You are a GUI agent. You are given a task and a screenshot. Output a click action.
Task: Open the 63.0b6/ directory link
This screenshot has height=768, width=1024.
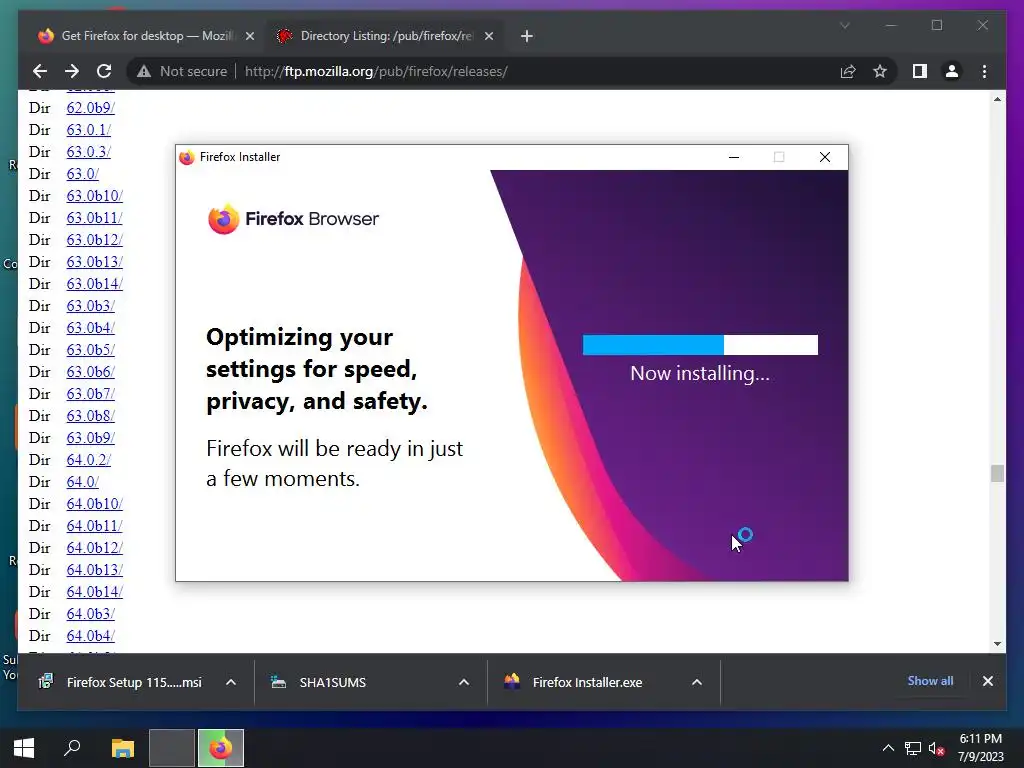point(90,372)
